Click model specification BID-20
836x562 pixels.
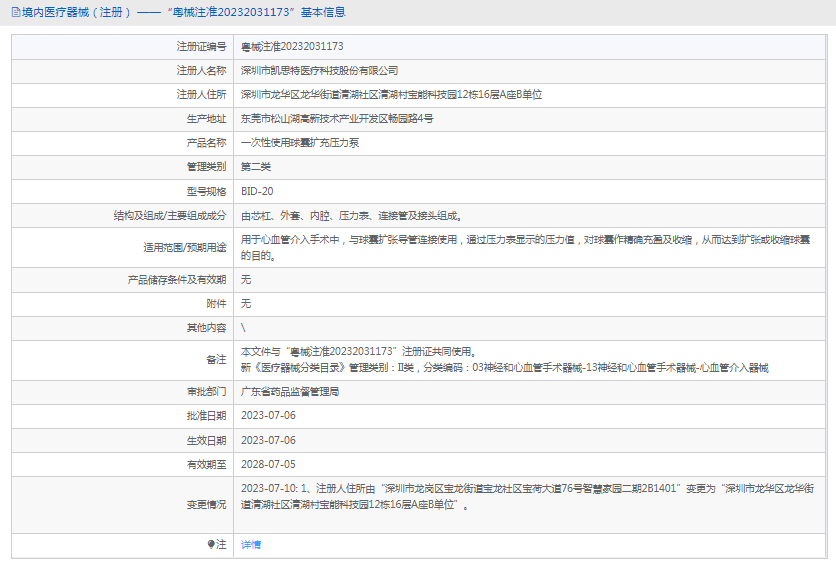(257, 191)
